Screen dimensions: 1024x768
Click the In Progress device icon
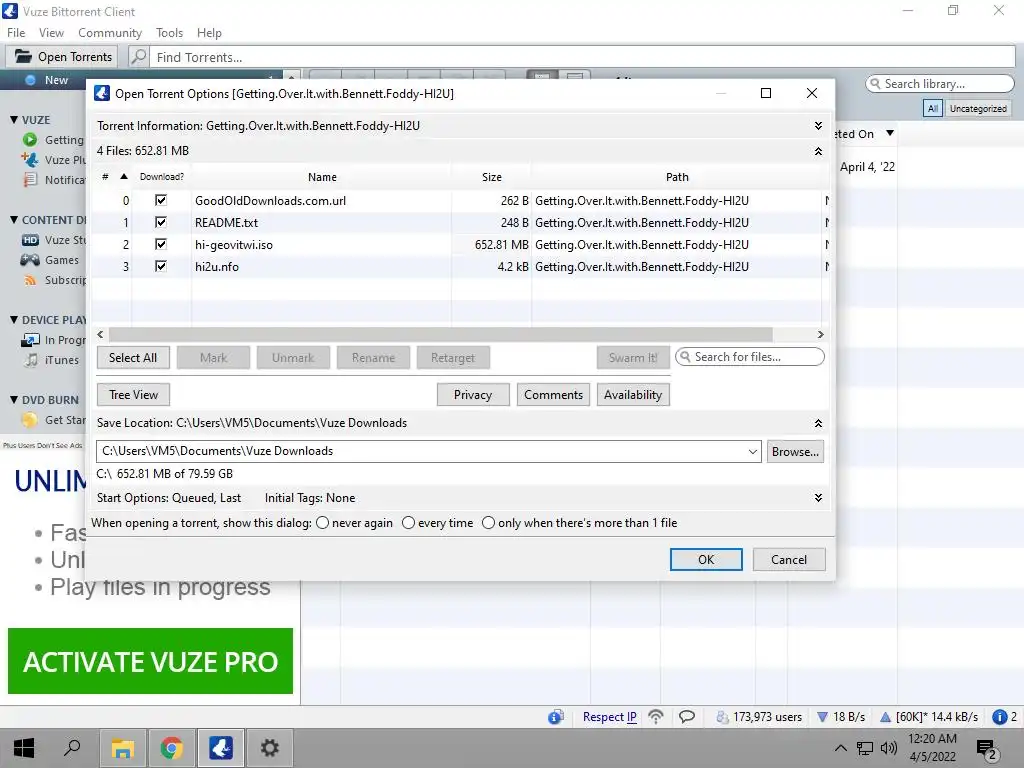click(x=30, y=340)
